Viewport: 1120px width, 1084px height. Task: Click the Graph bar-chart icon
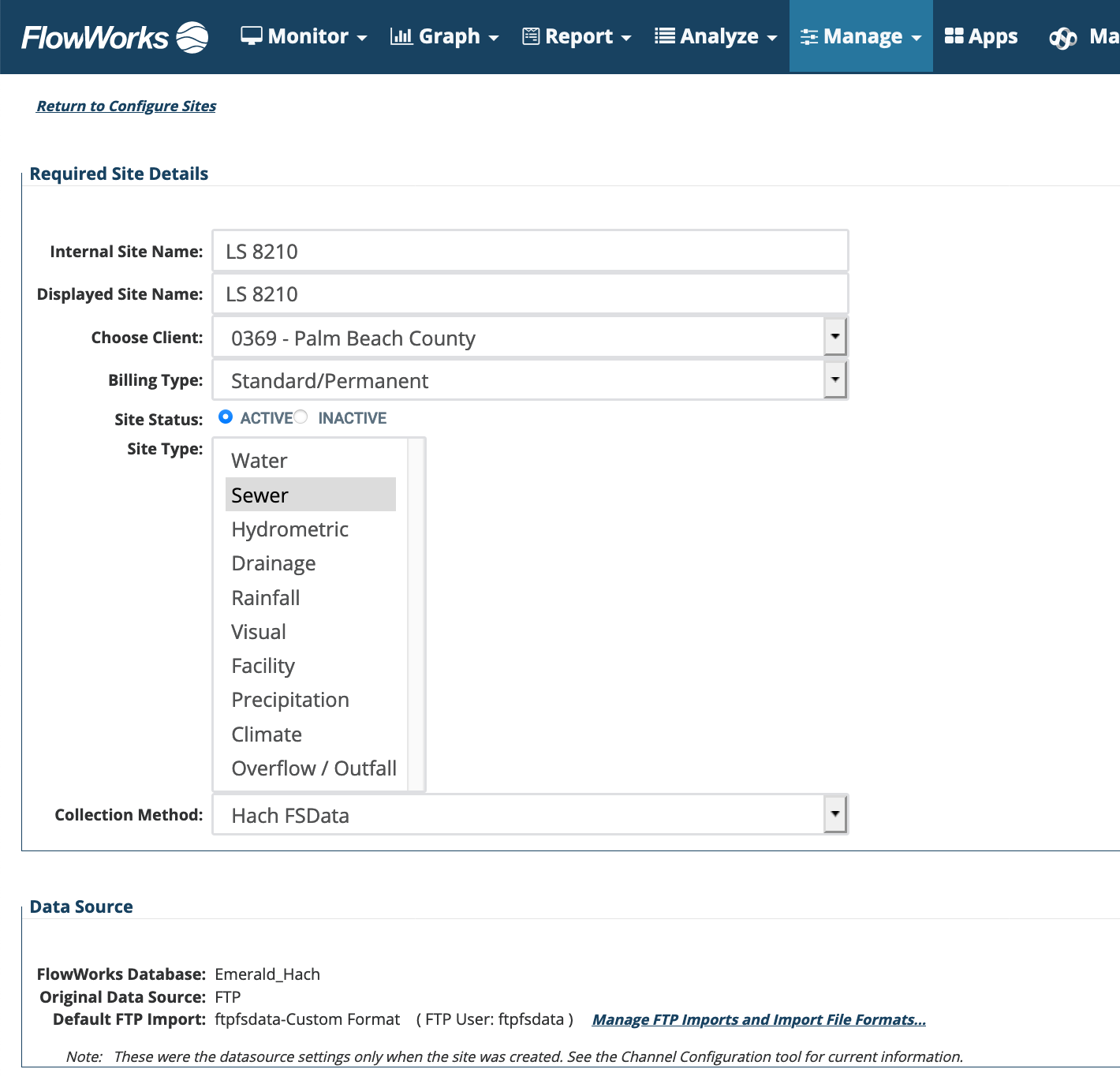point(401,36)
